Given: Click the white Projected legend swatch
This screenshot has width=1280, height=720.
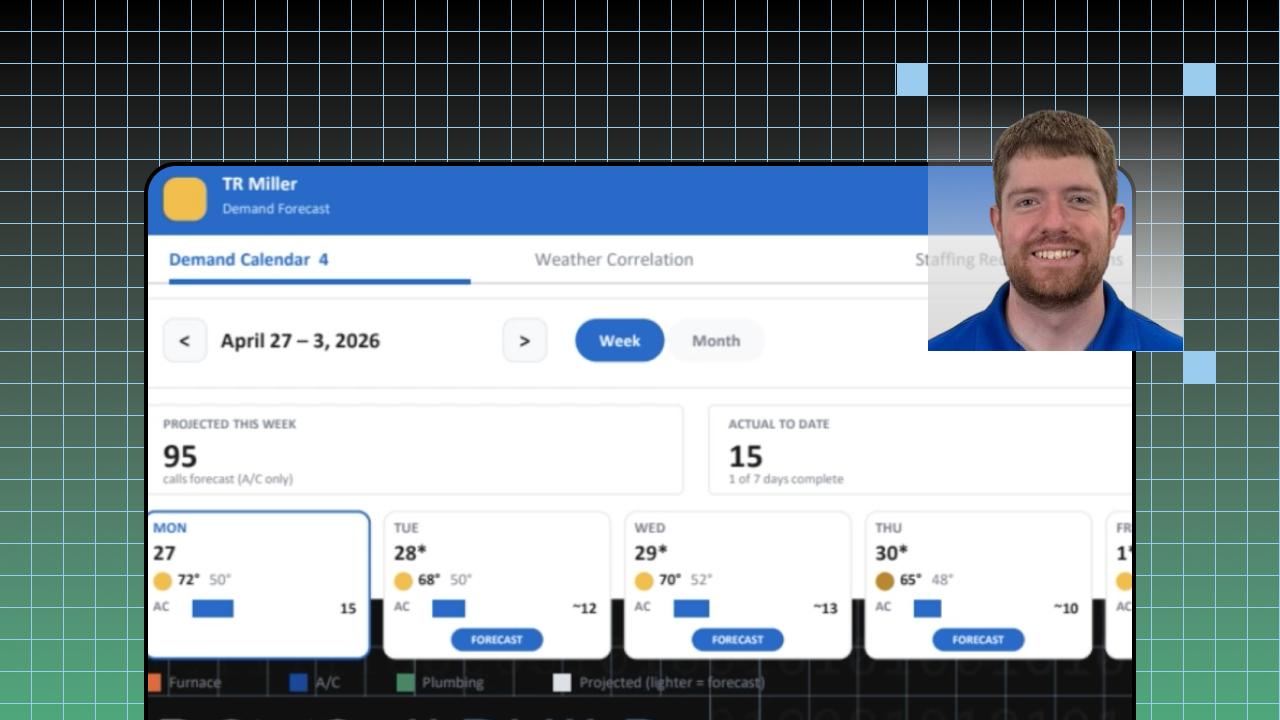Looking at the screenshot, I should tap(562, 683).
